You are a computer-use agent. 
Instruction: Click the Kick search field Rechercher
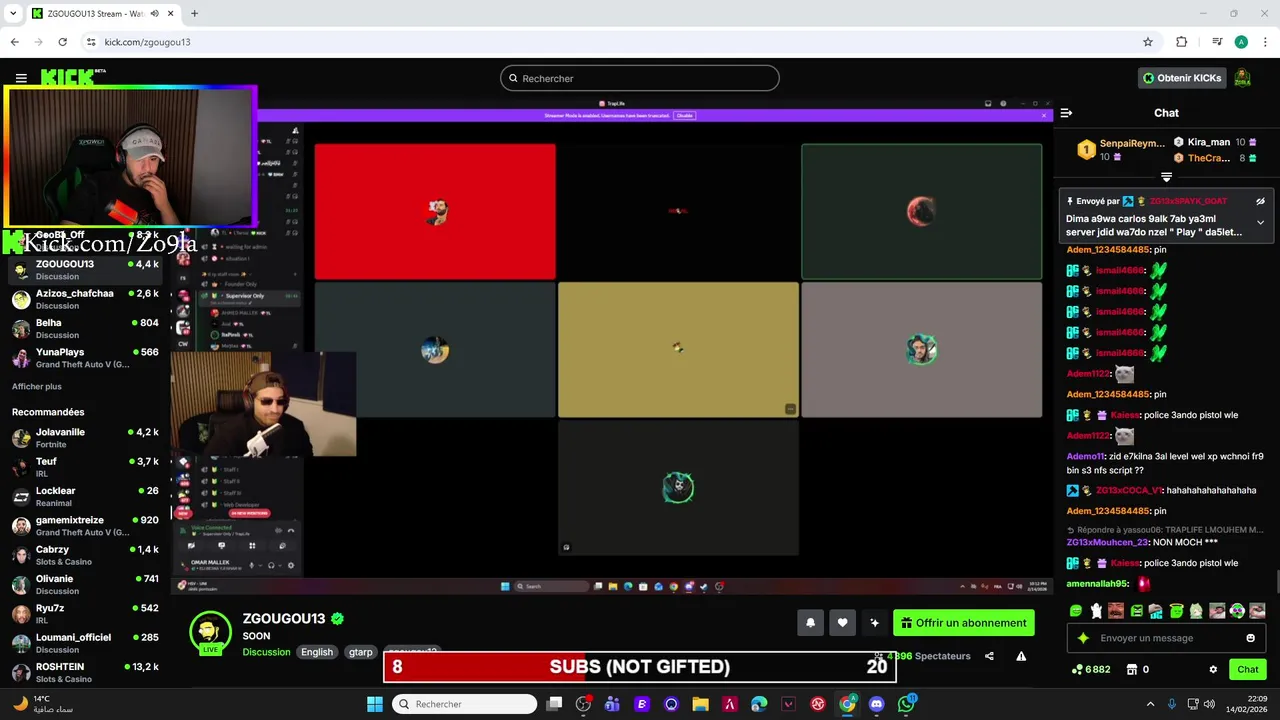click(640, 78)
